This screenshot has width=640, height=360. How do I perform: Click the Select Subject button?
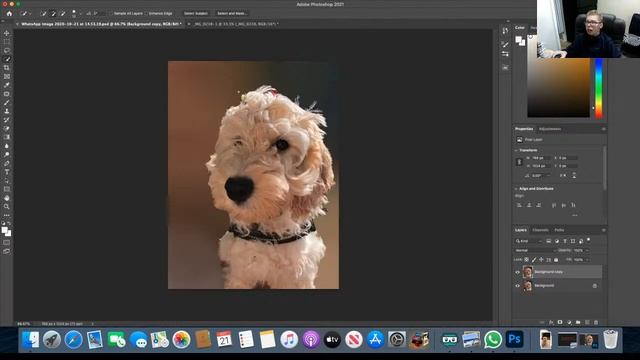coord(196,13)
